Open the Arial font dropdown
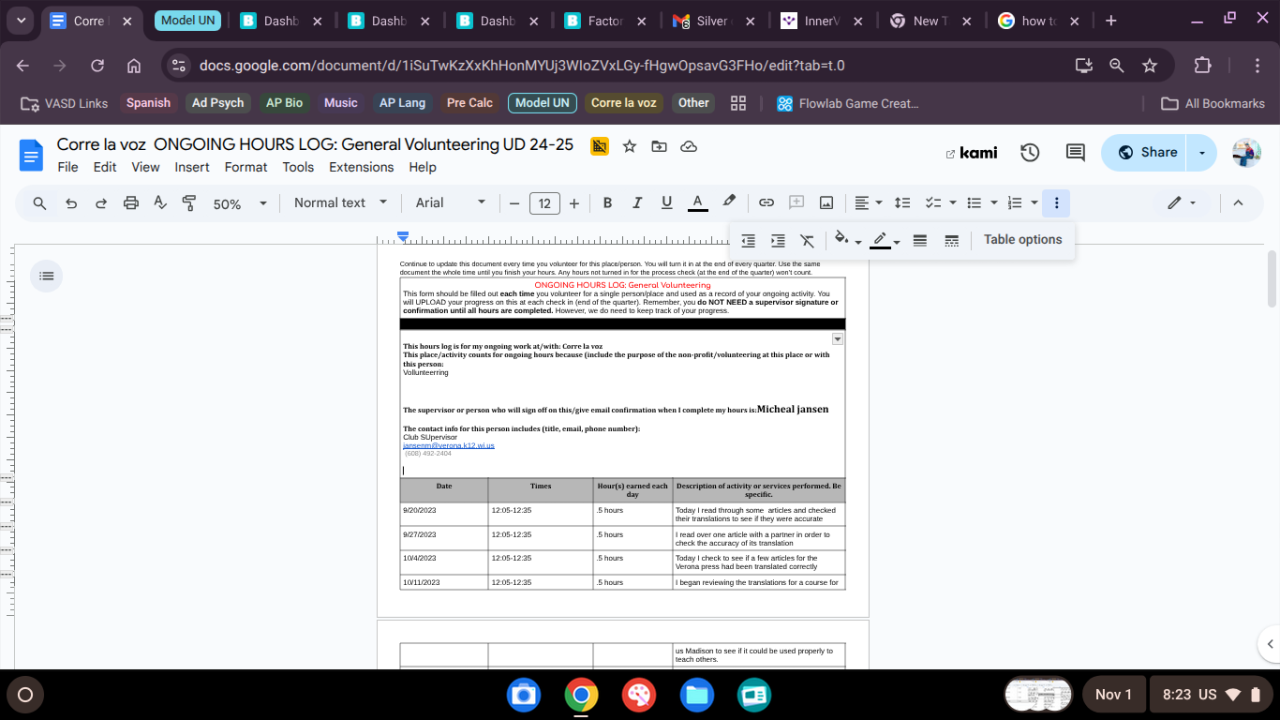The height and width of the screenshot is (720, 1280). (450, 203)
